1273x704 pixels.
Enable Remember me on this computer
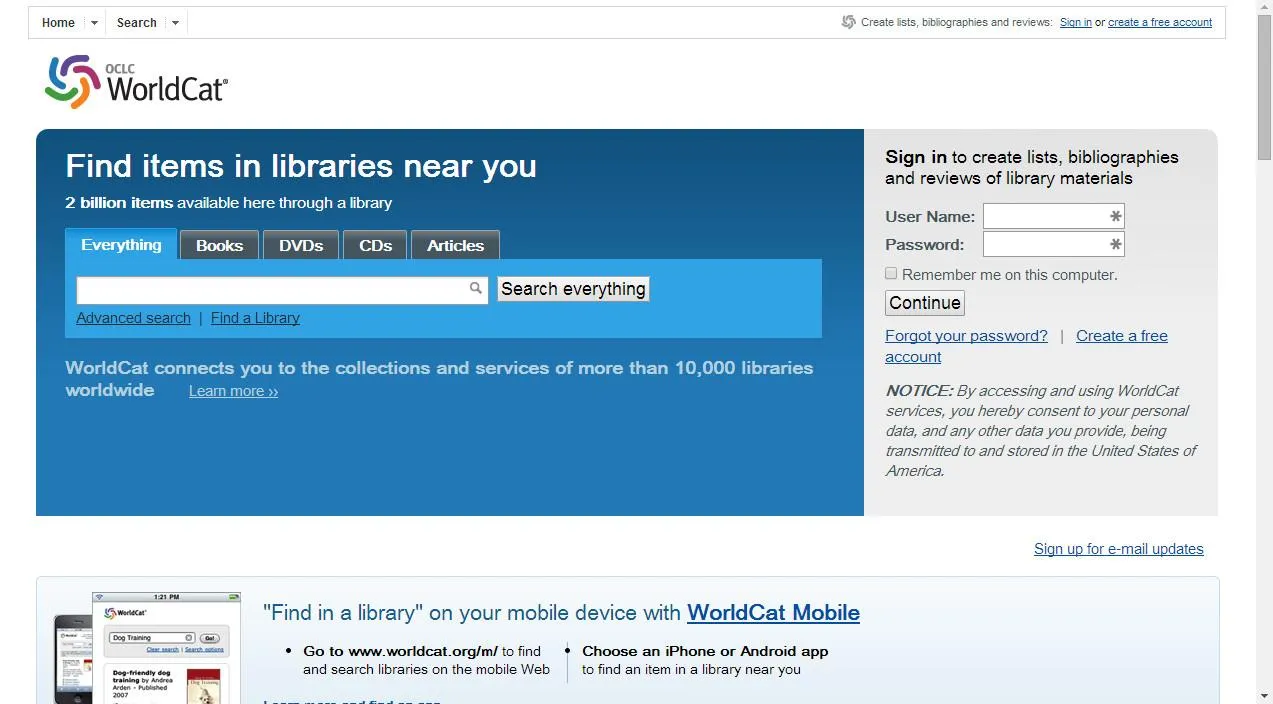[x=890, y=273]
